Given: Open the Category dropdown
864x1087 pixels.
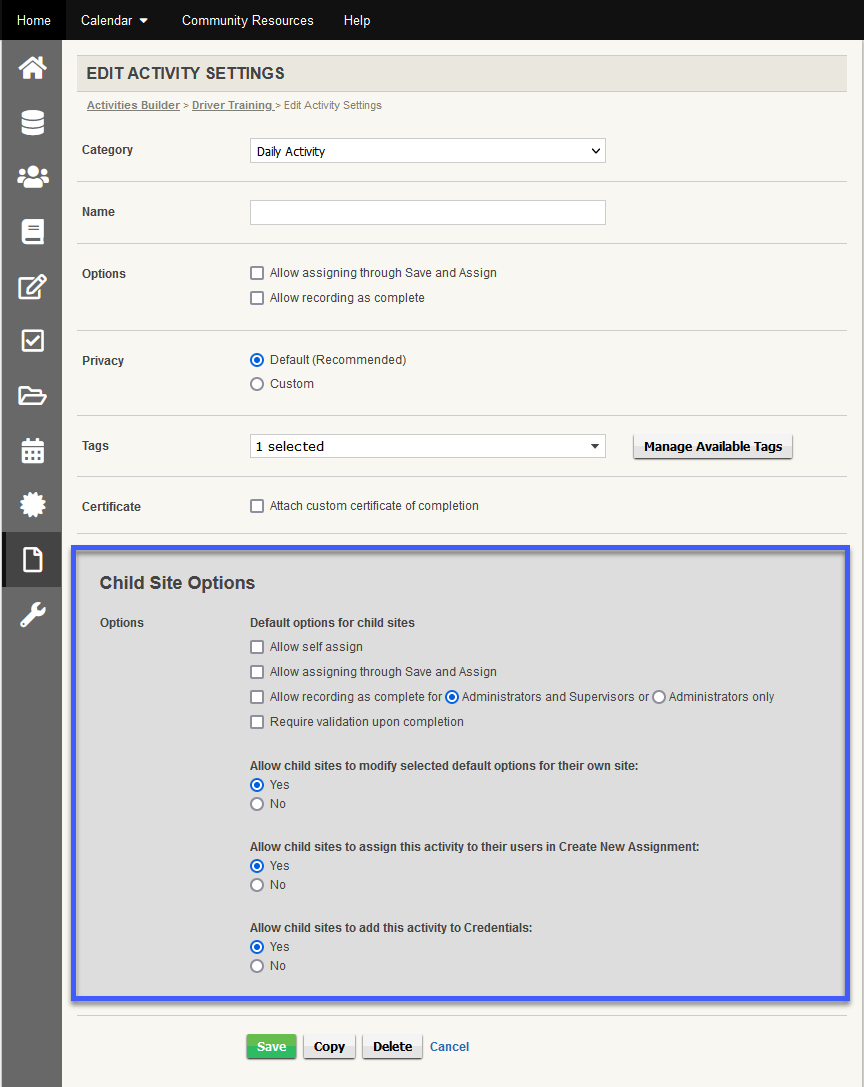Looking at the screenshot, I should [427, 150].
